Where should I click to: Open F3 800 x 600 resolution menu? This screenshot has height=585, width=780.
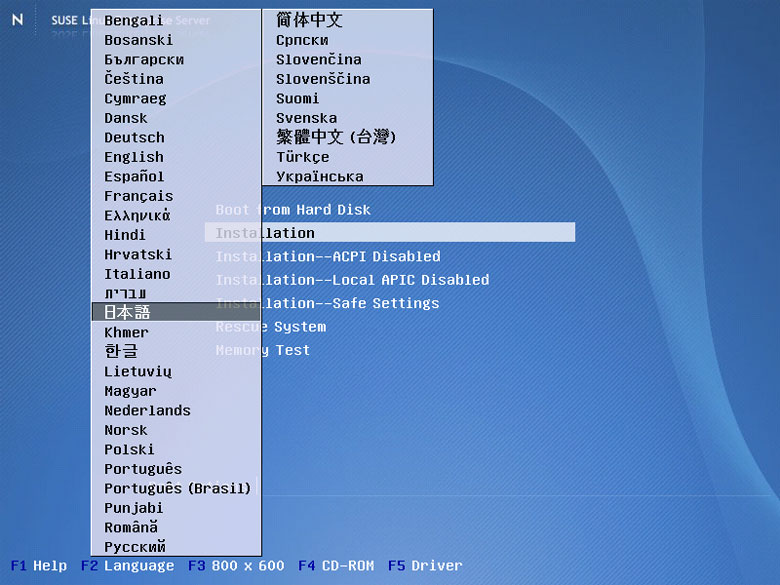pos(236,566)
